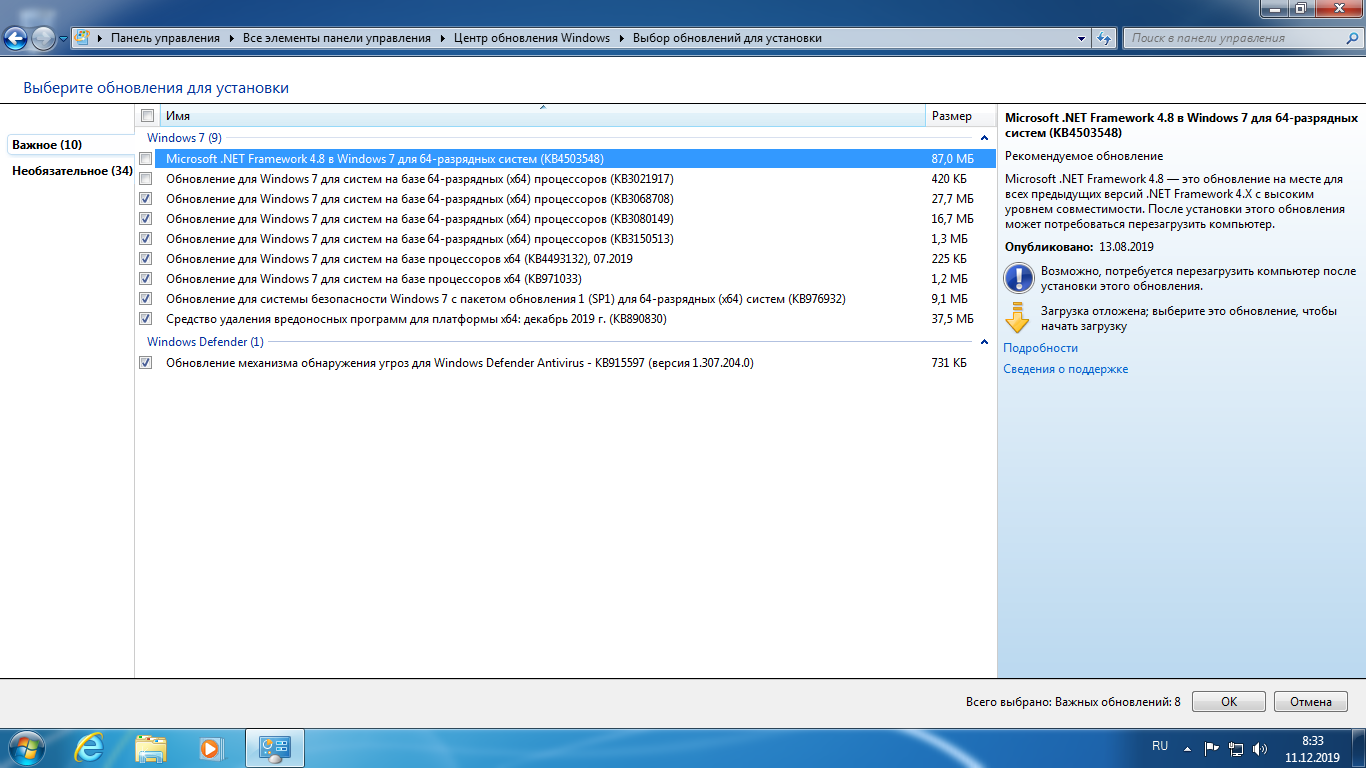
Task: Click the Forward navigation arrow
Action: [44, 39]
